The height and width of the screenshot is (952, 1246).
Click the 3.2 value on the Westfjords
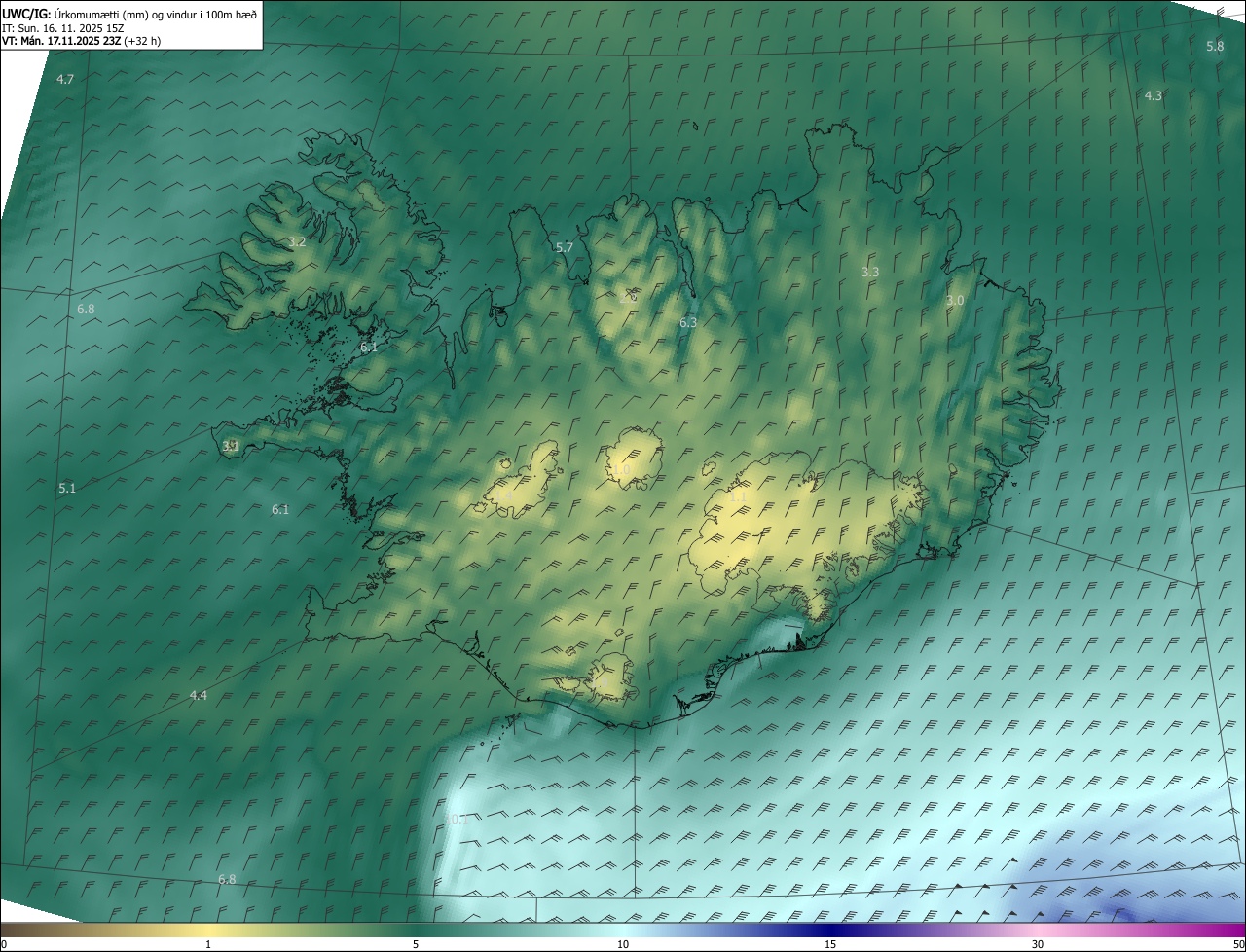[x=297, y=241]
